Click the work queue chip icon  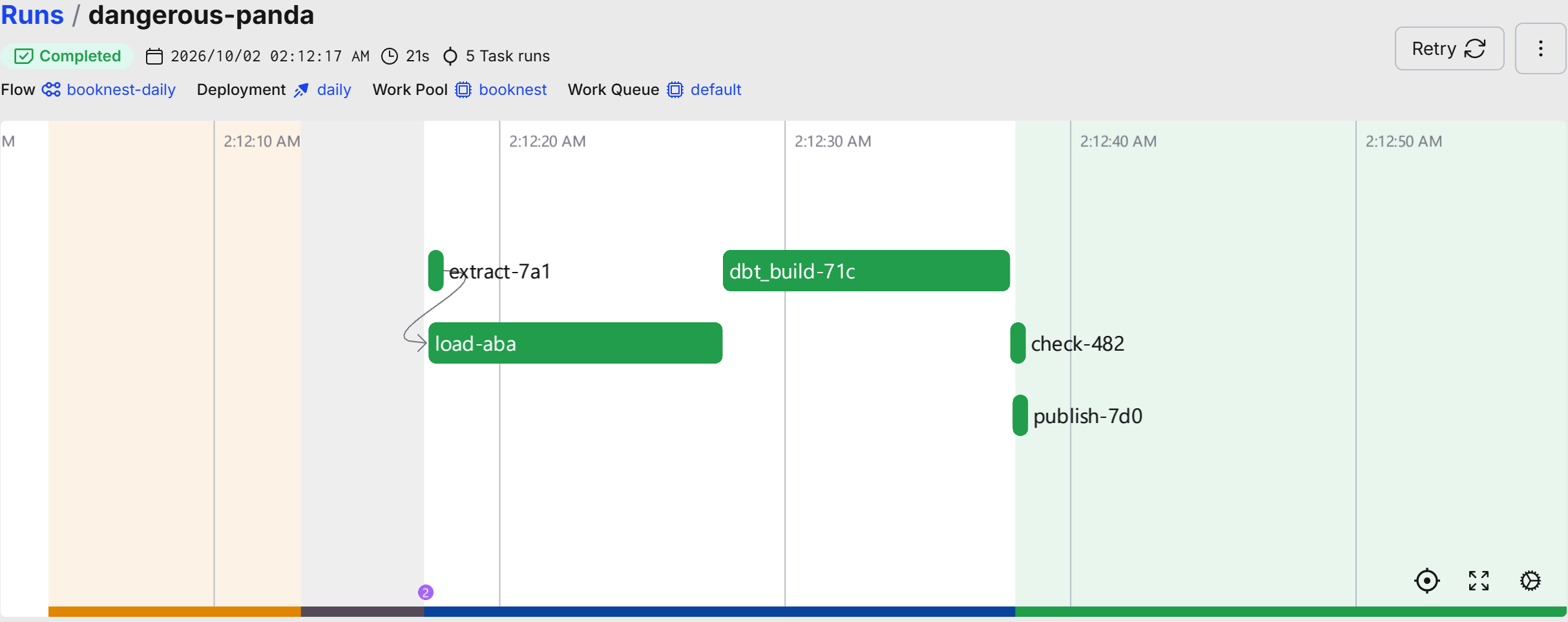(x=674, y=90)
